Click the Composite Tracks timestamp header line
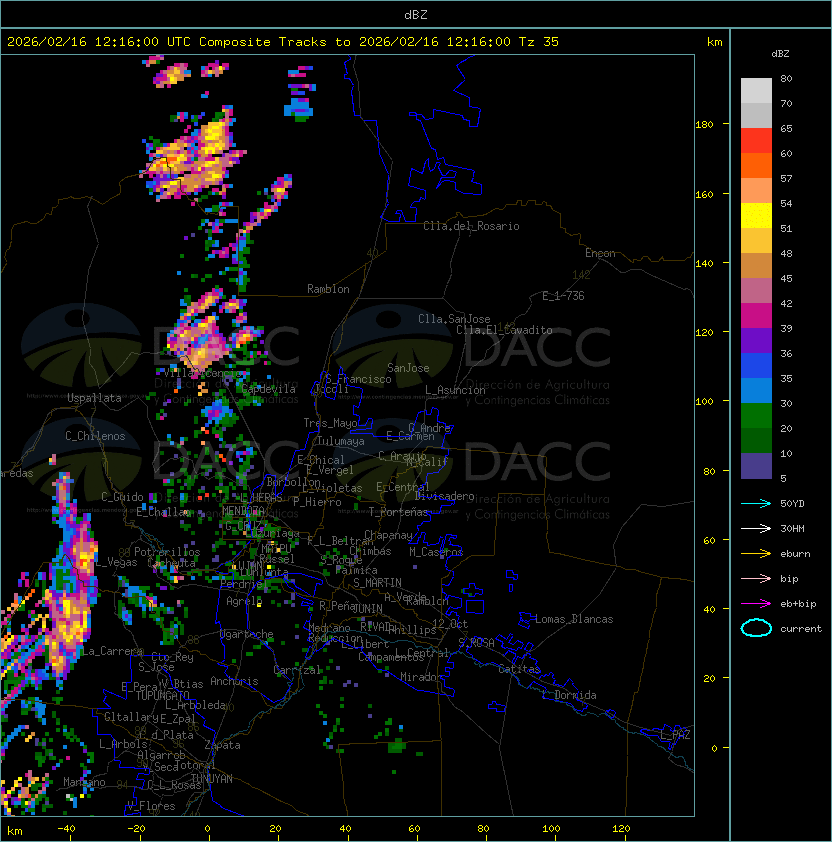 283,42
